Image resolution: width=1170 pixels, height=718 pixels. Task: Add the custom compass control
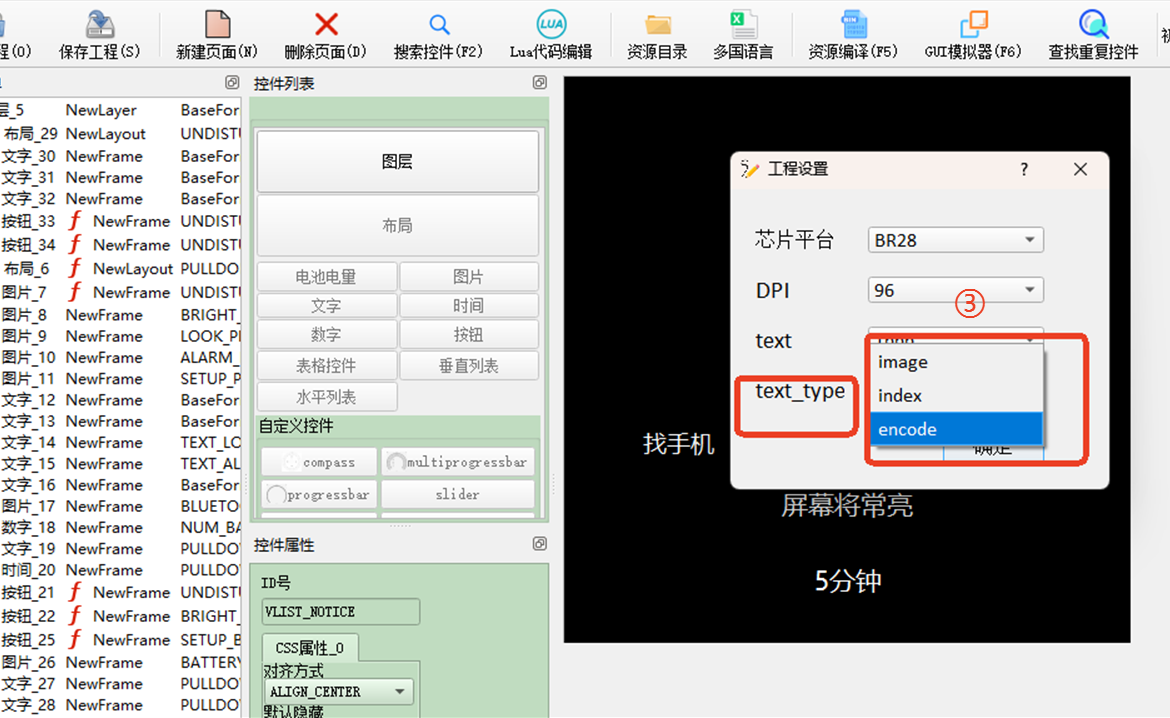click(x=320, y=462)
